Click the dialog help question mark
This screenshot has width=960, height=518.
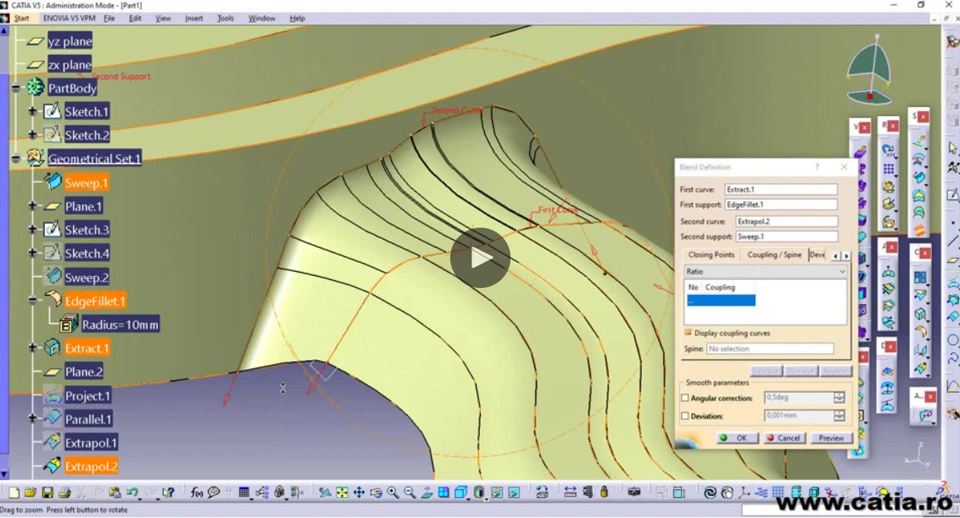[x=817, y=167]
